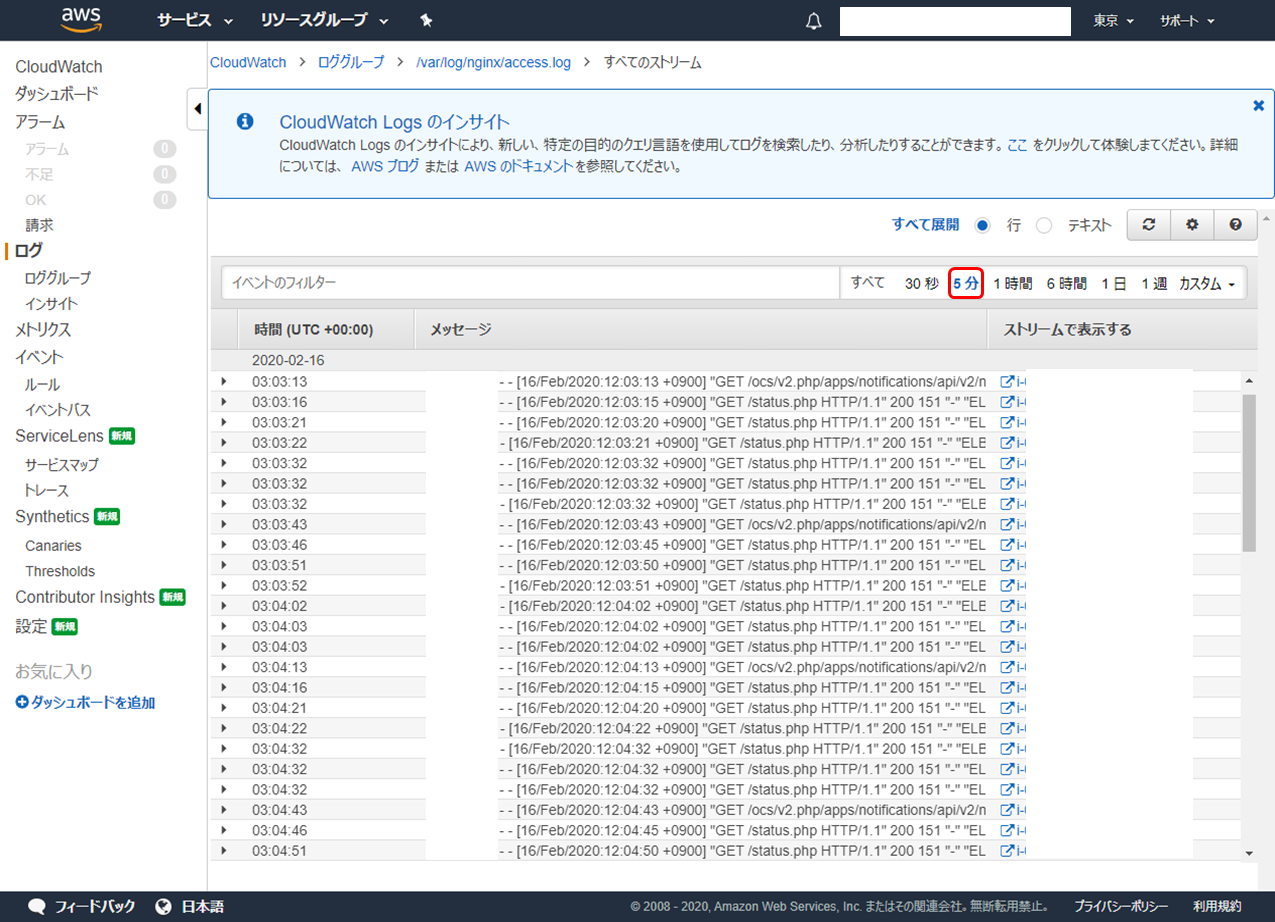Click the globe language icon in footer

164,907
